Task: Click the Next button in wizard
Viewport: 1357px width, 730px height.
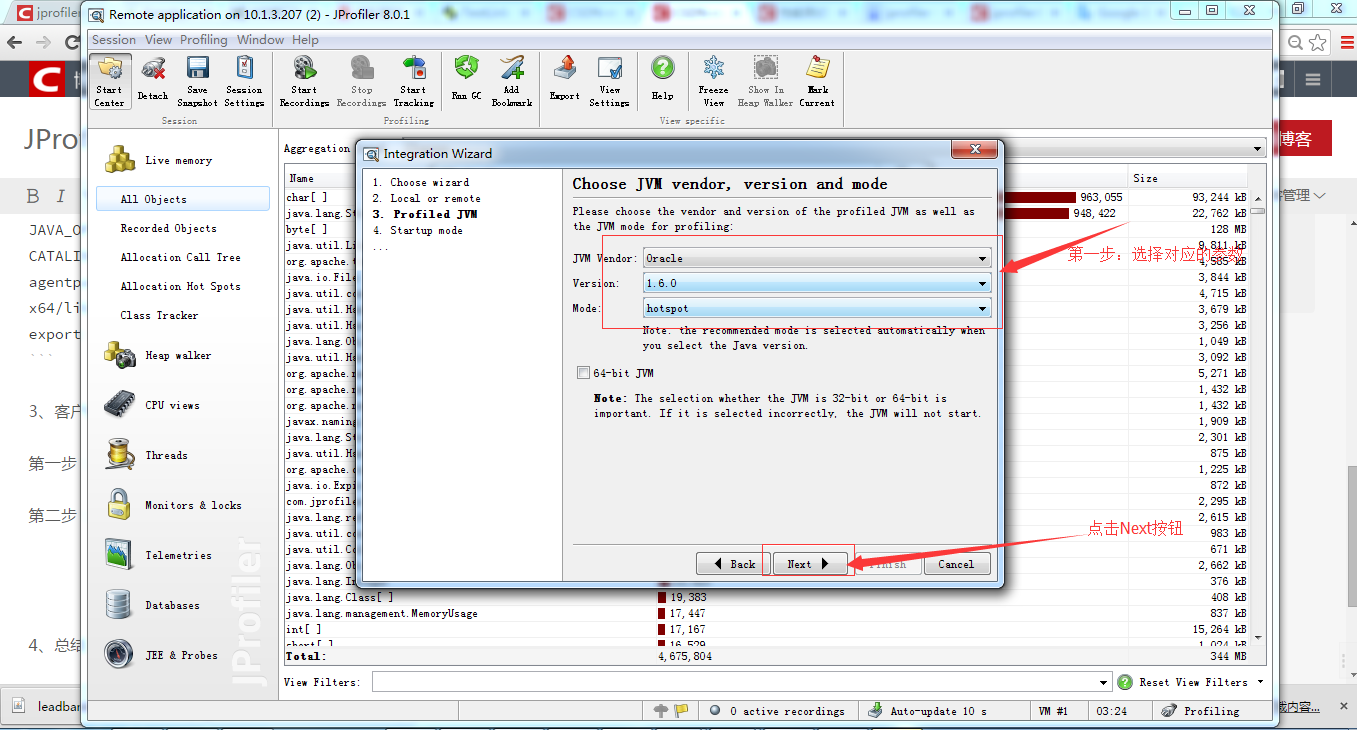Action: pos(808,564)
